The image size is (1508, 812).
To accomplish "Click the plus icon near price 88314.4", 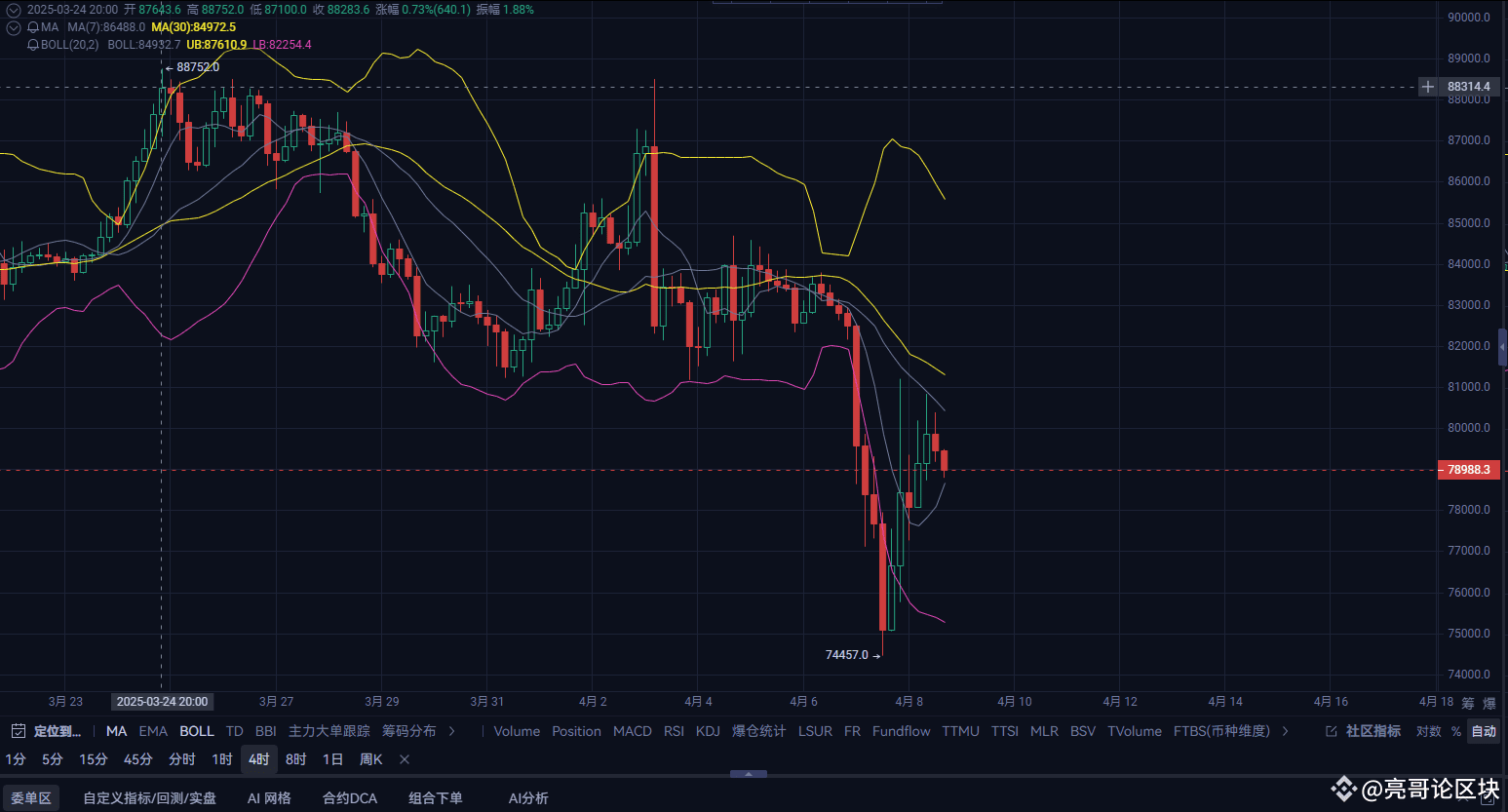I will 1427,87.
